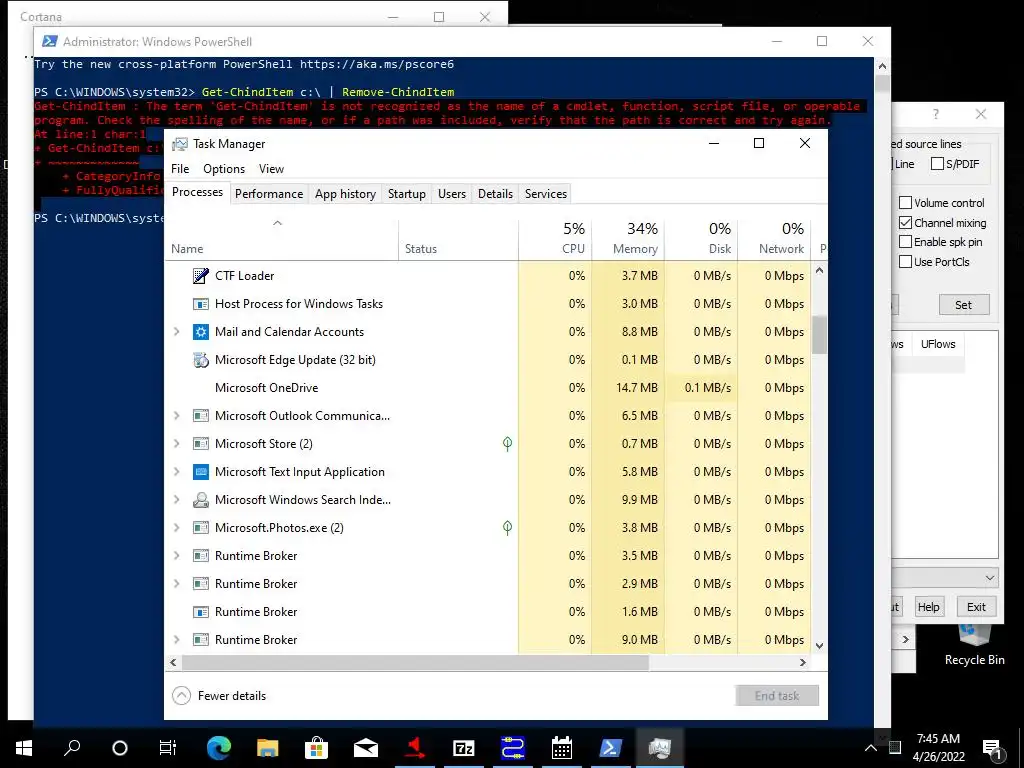Uncheck the Channel mixing checkbox

[905, 223]
